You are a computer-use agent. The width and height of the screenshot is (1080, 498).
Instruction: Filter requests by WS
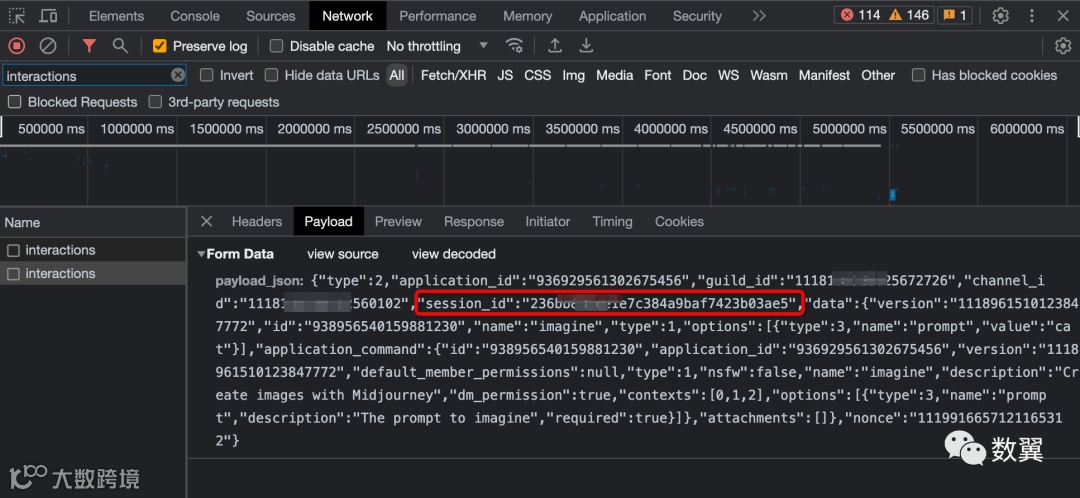pyautogui.click(x=728, y=75)
